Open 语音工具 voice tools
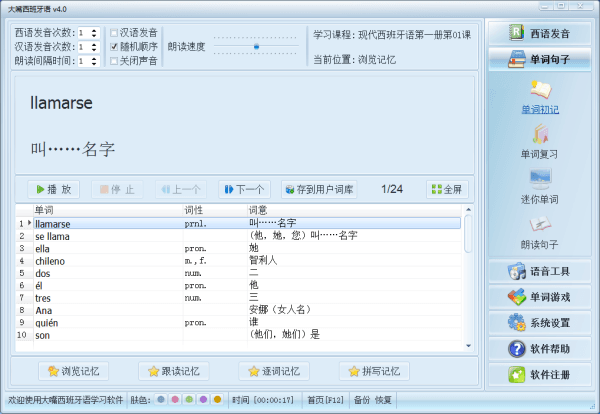The image size is (600, 414). click(x=540, y=271)
